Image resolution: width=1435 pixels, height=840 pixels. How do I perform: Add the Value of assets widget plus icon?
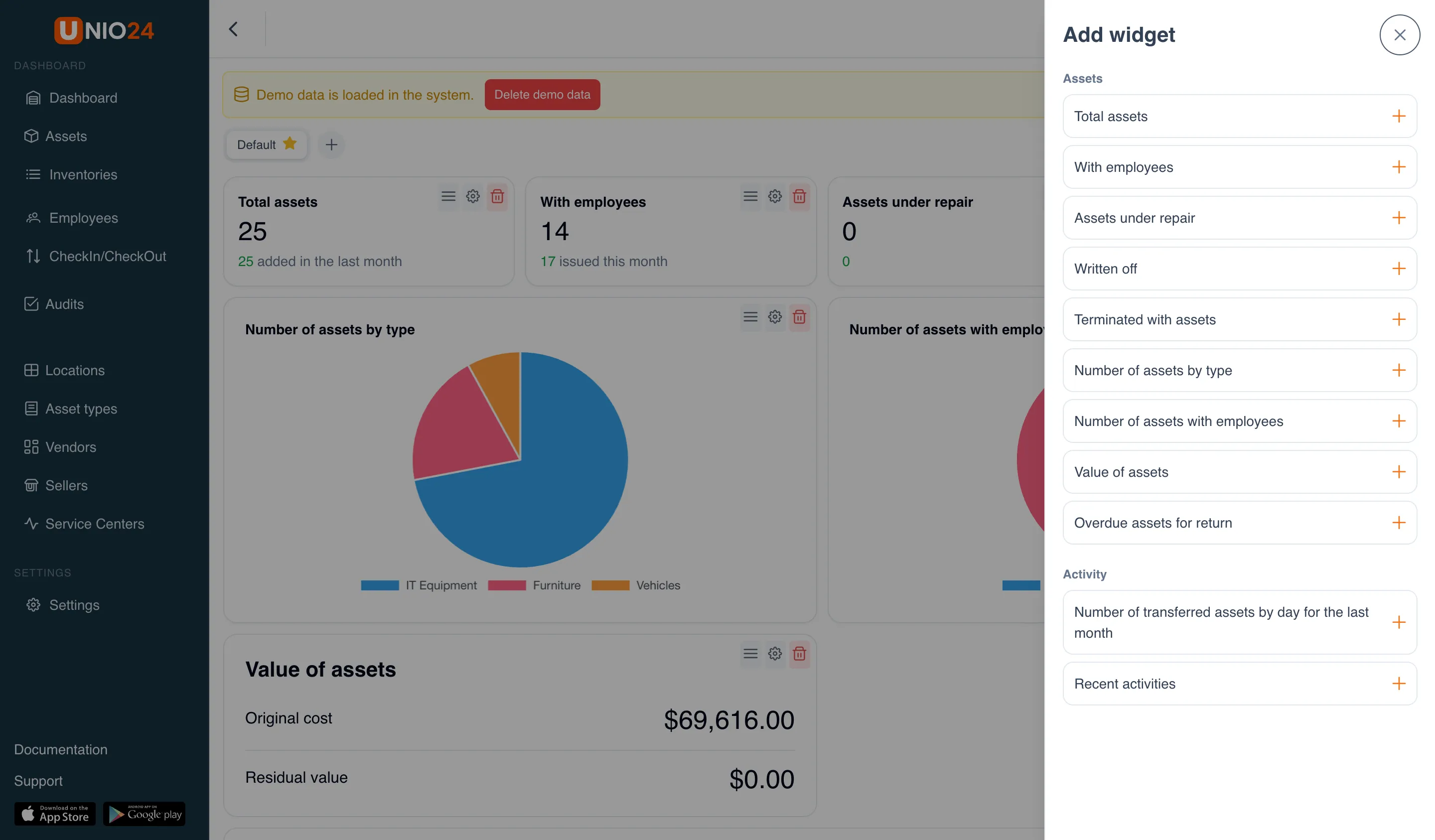click(x=1399, y=471)
